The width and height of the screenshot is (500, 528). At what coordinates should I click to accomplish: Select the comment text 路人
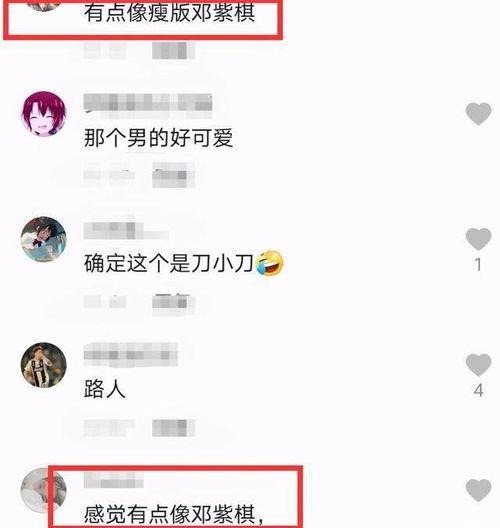click(105, 389)
